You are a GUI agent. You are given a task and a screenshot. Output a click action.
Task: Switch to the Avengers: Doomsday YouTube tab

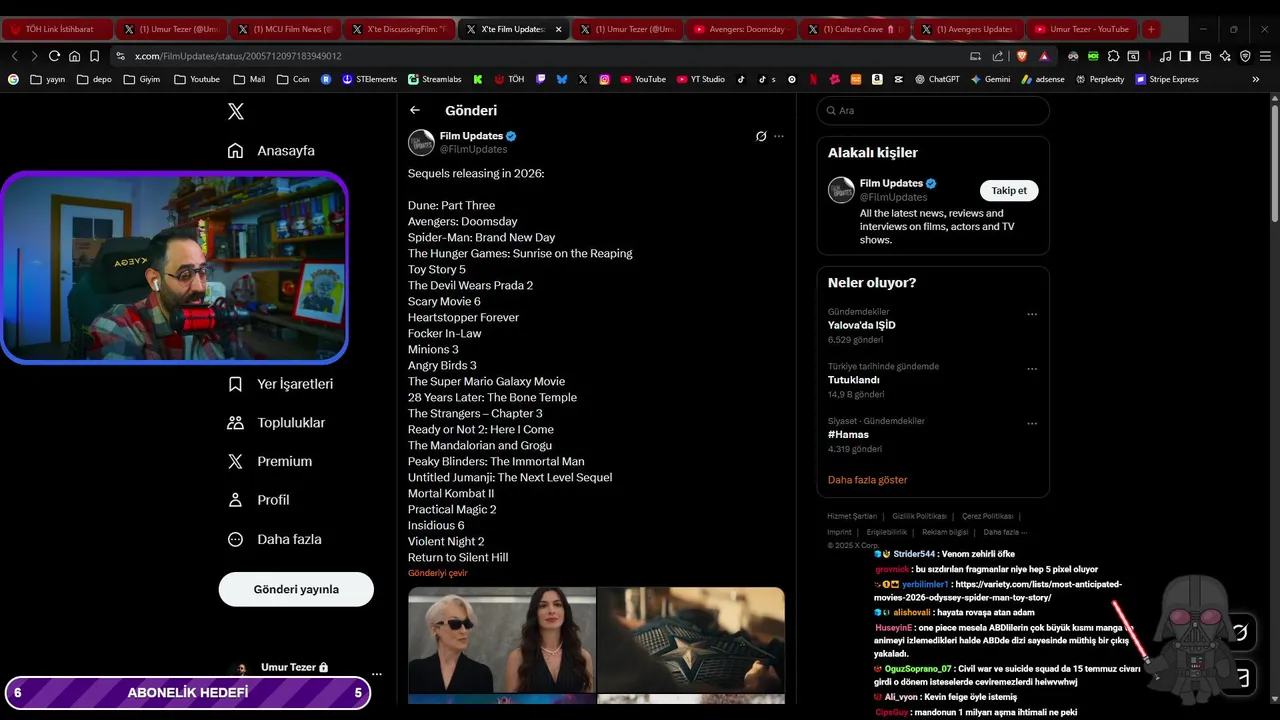(742, 29)
